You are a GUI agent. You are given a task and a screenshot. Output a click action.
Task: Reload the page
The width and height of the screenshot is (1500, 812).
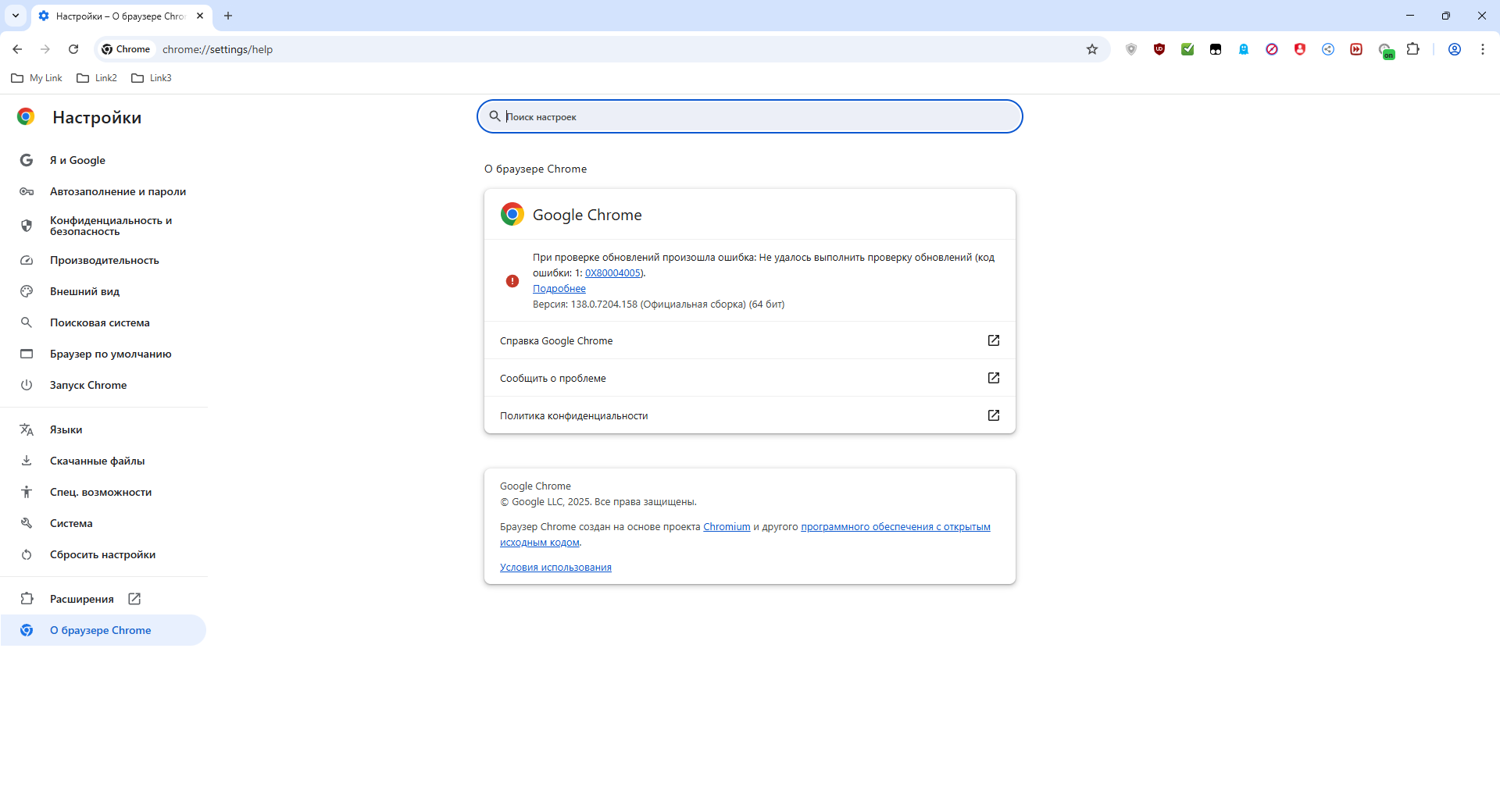click(x=73, y=49)
